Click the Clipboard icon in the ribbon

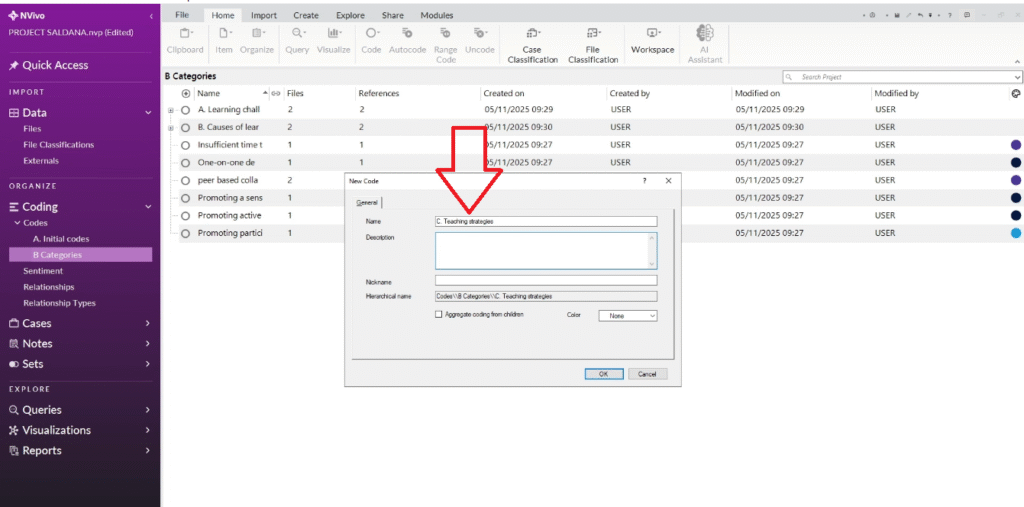point(184,34)
